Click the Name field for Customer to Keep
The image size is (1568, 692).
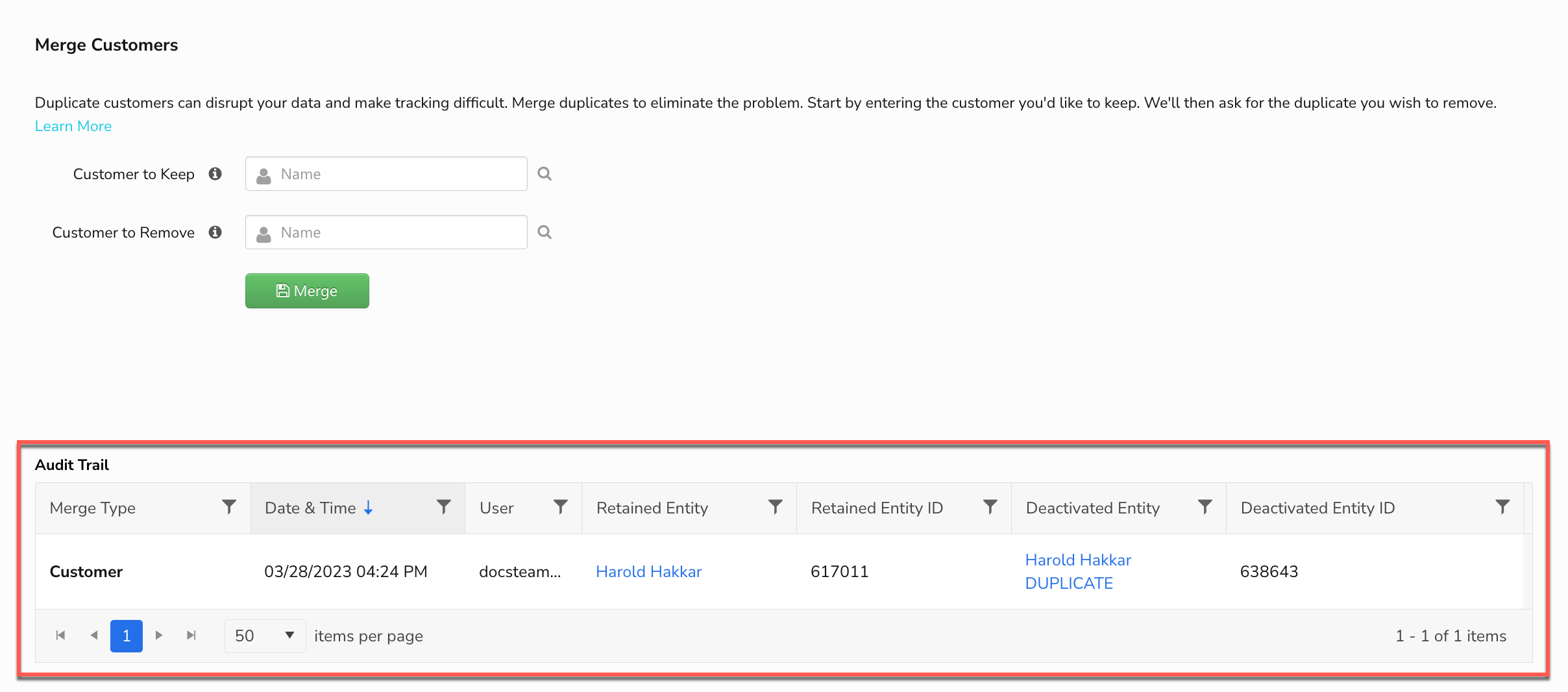[x=386, y=173]
